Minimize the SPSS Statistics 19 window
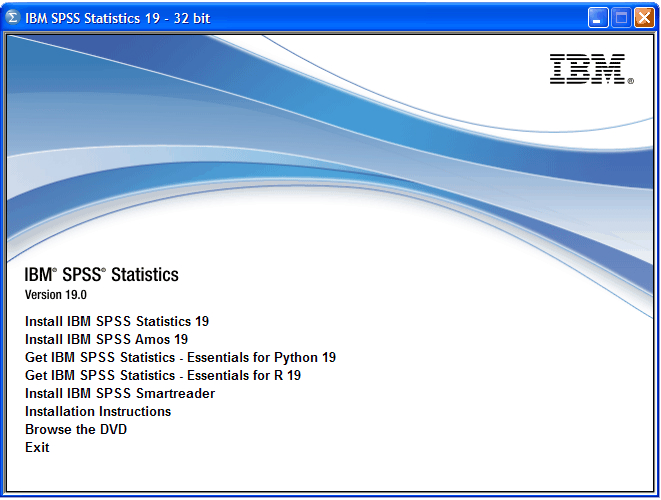Screen dimensions: 661x500 (x=598, y=18)
